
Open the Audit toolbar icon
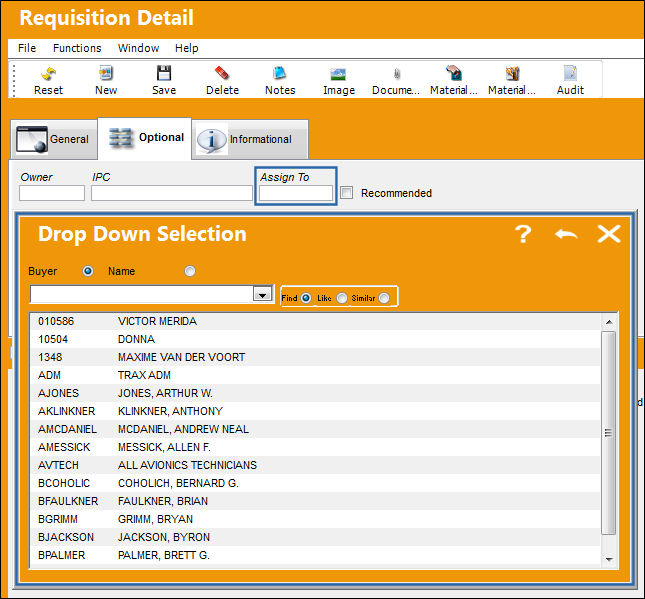point(570,81)
